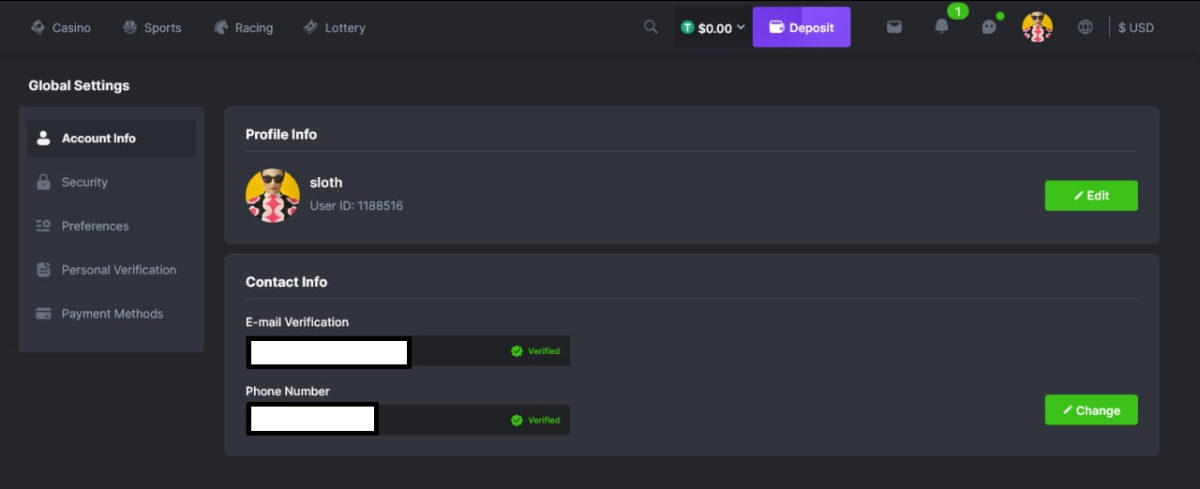Click the Change phone number button
Screen dimensions: 1200x489
click(x=1091, y=410)
